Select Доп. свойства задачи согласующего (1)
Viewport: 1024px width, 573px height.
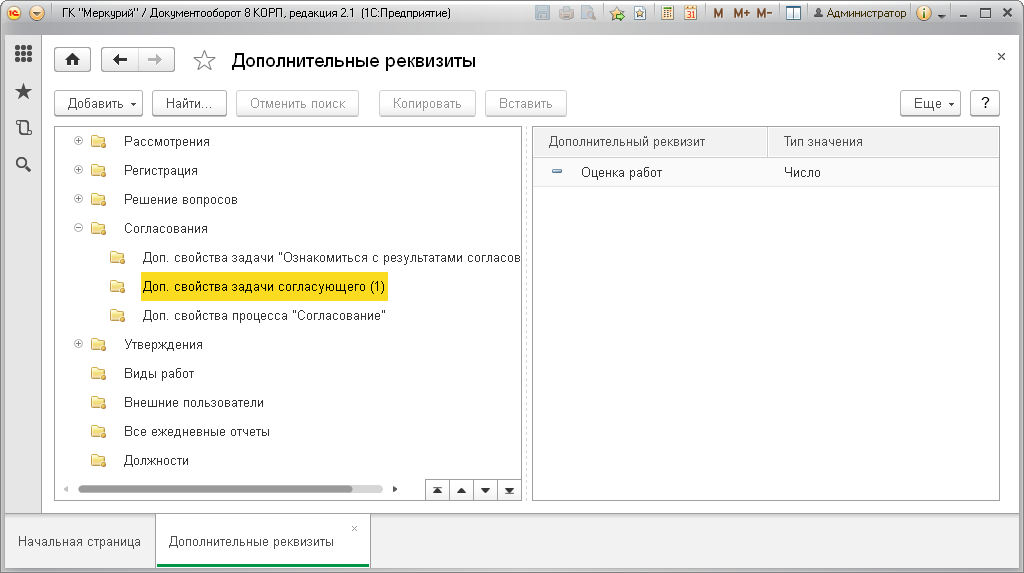tap(264, 287)
